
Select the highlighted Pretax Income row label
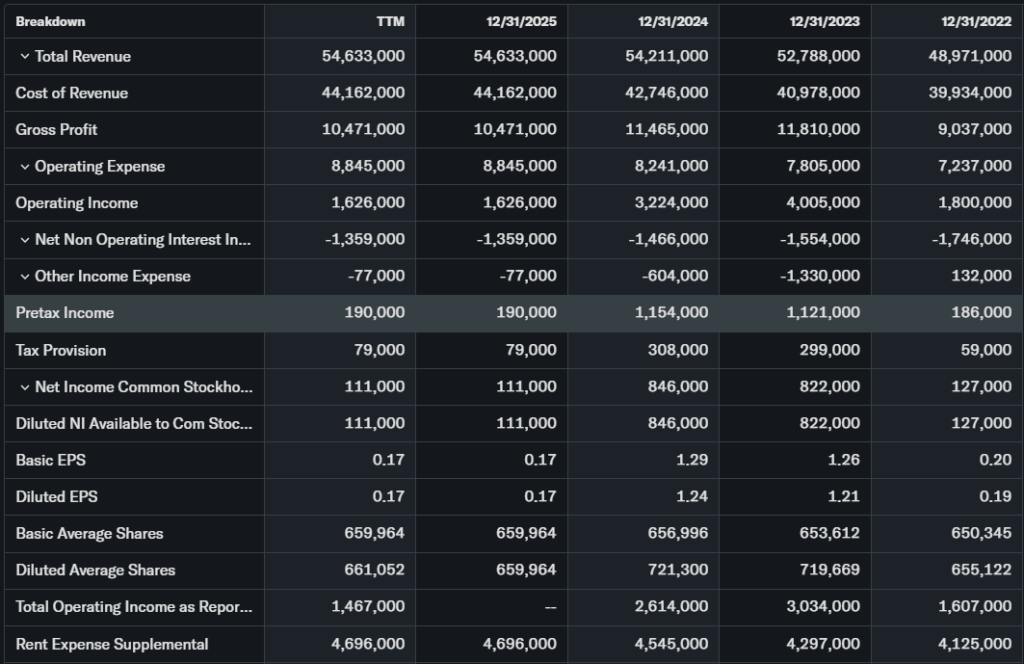pos(65,313)
